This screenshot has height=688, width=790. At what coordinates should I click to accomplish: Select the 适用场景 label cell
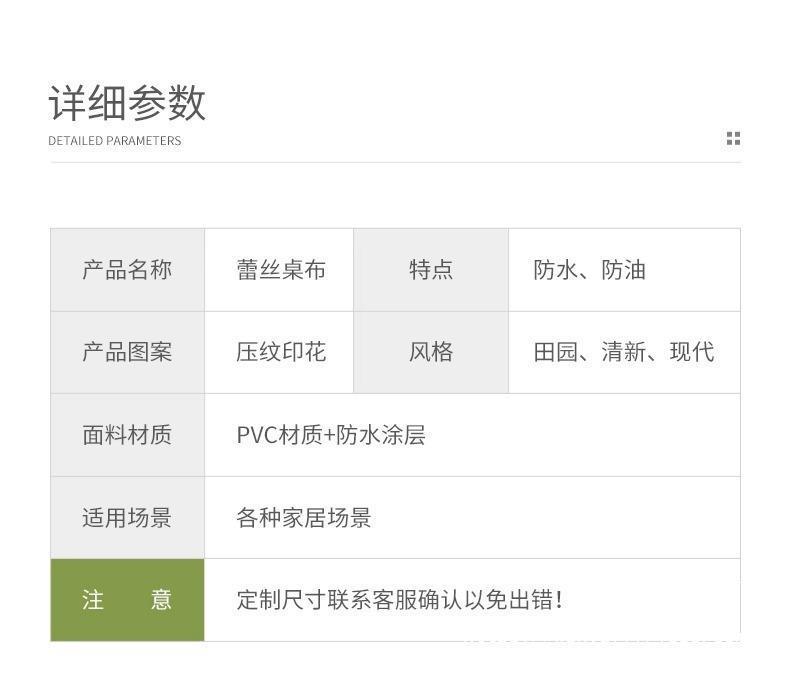[x=127, y=518]
